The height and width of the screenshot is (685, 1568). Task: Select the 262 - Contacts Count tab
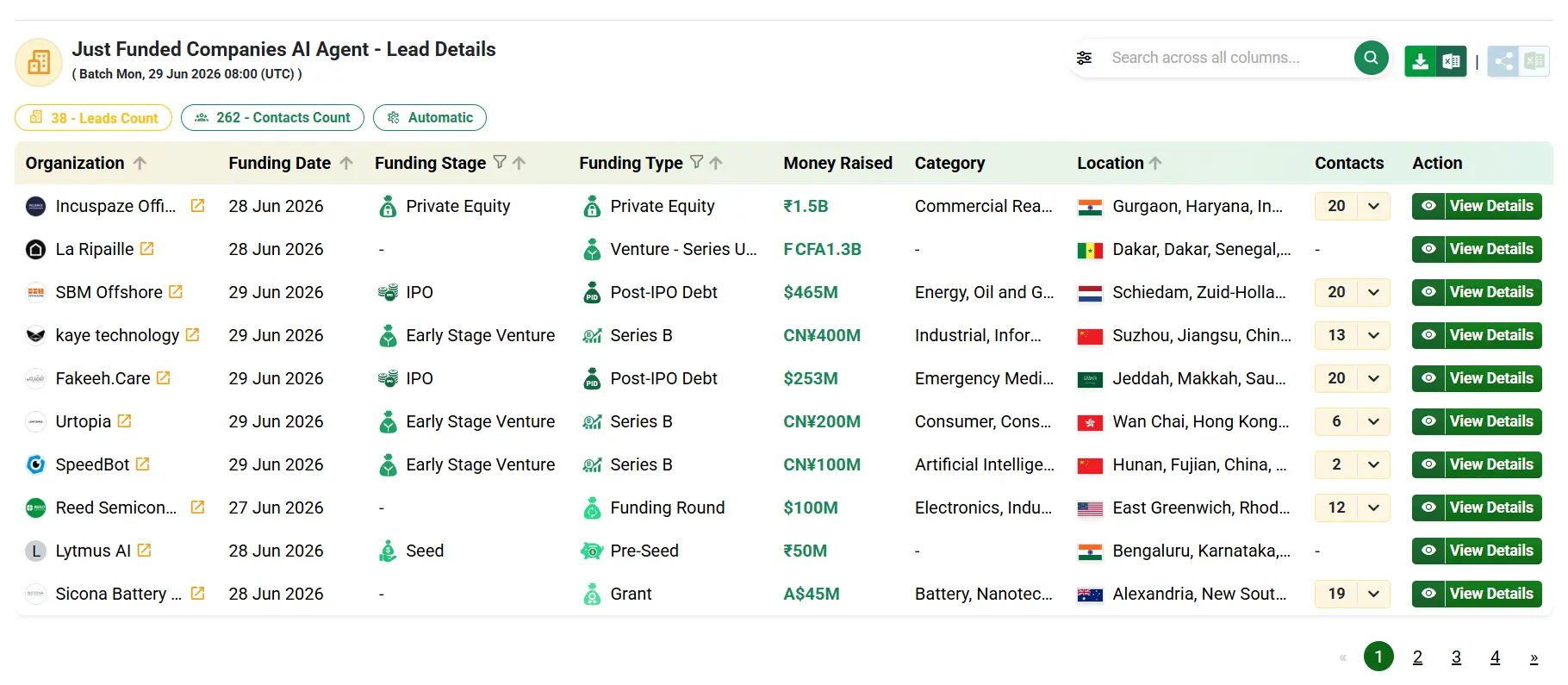click(272, 117)
